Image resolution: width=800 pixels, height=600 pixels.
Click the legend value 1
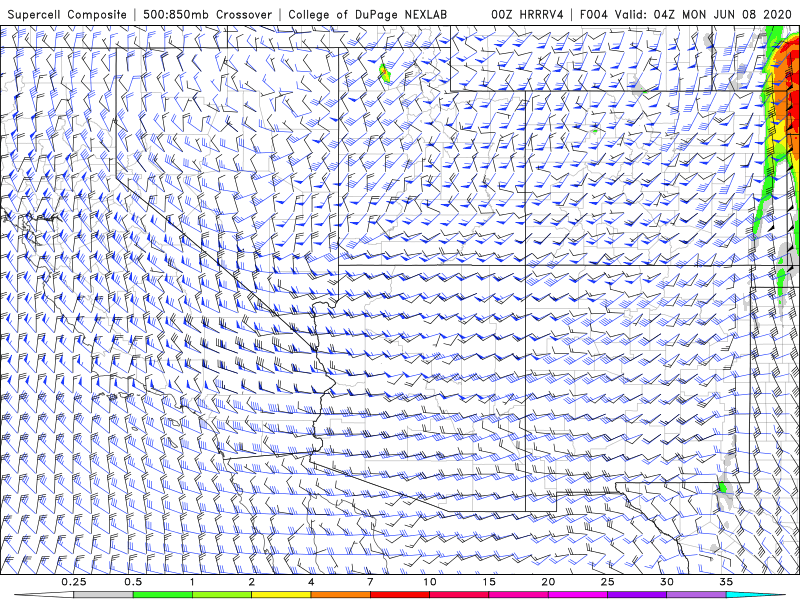[192, 582]
